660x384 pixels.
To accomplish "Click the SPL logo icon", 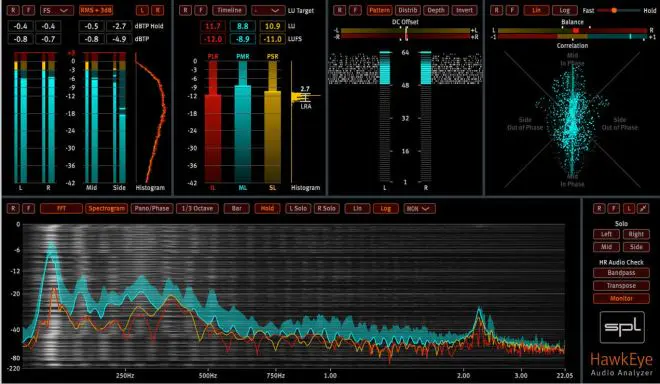I will pos(622,327).
